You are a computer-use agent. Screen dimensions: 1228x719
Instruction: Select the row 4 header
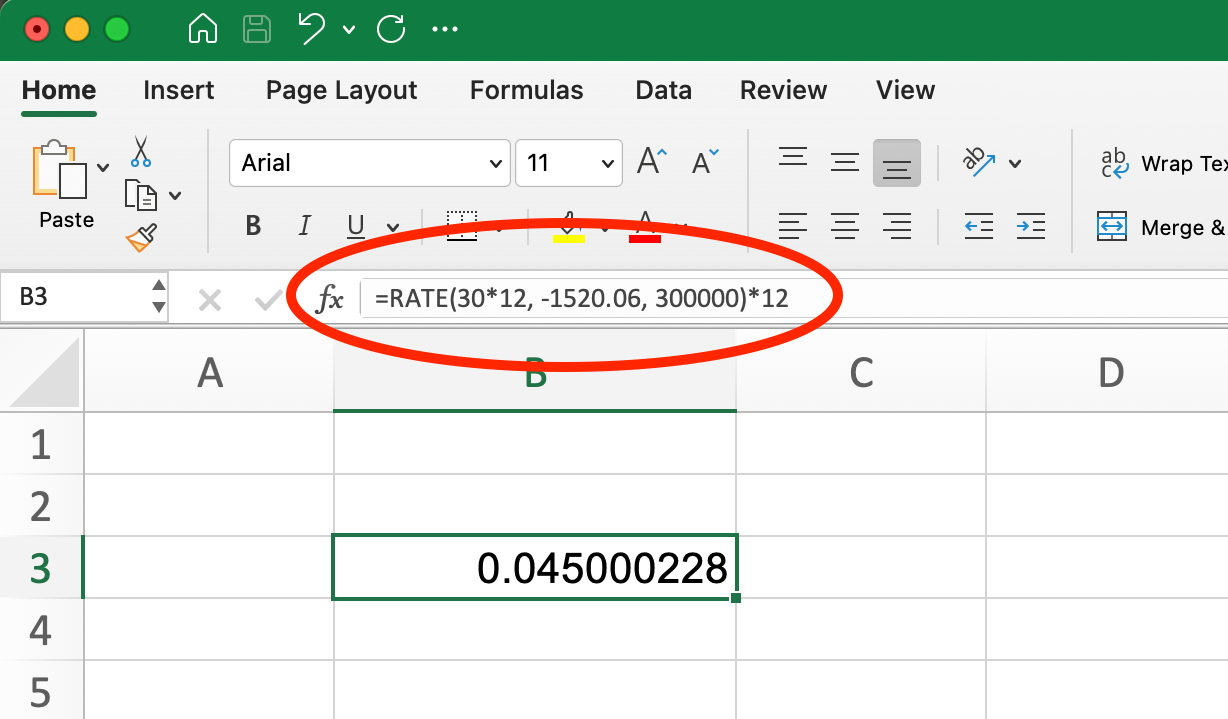coord(41,630)
